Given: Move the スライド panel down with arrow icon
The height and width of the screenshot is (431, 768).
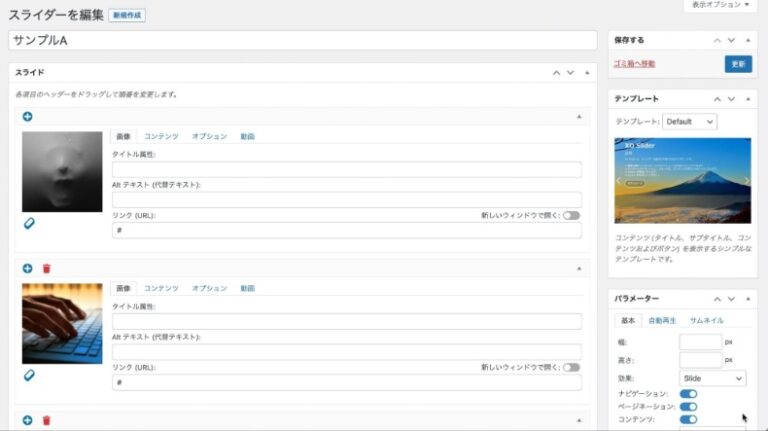Looking at the screenshot, I should click(570, 73).
